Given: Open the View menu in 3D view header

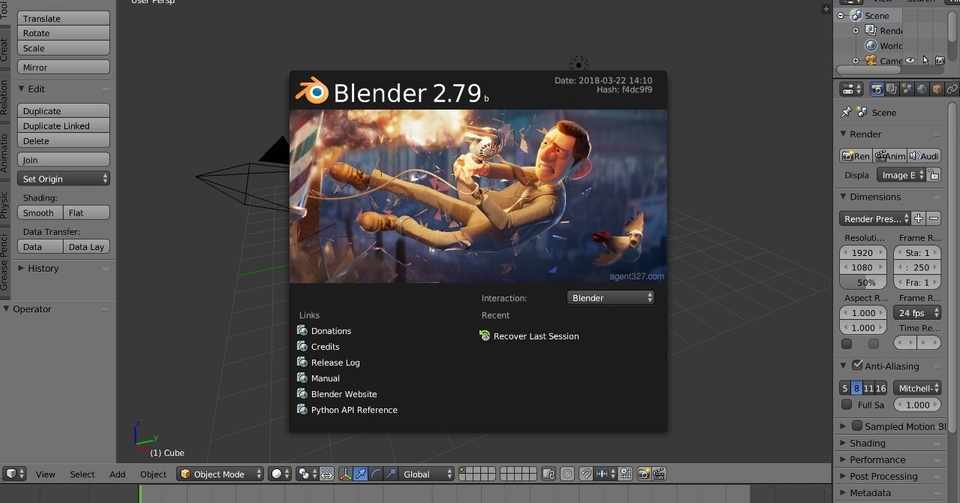Looking at the screenshot, I should coord(45,474).
